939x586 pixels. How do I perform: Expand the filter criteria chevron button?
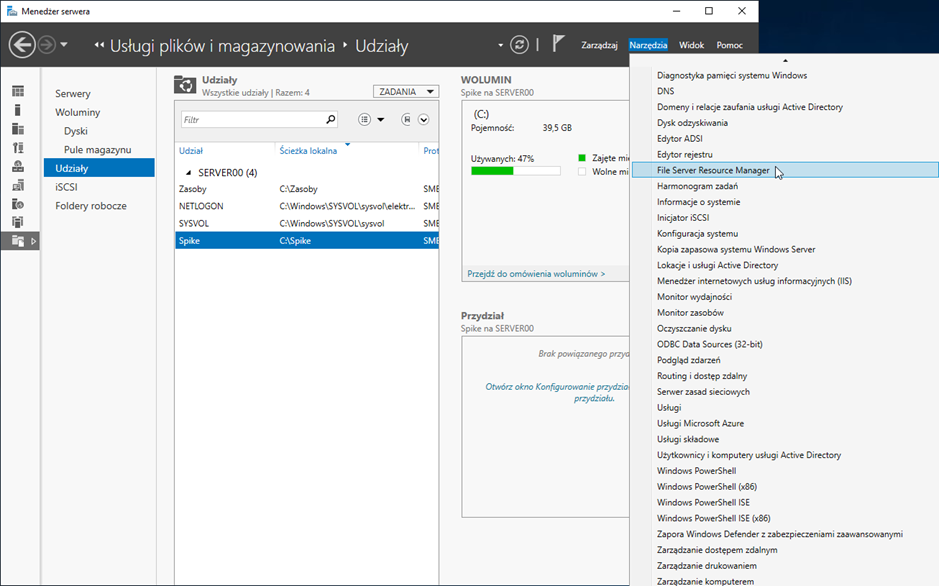point(424,119)
